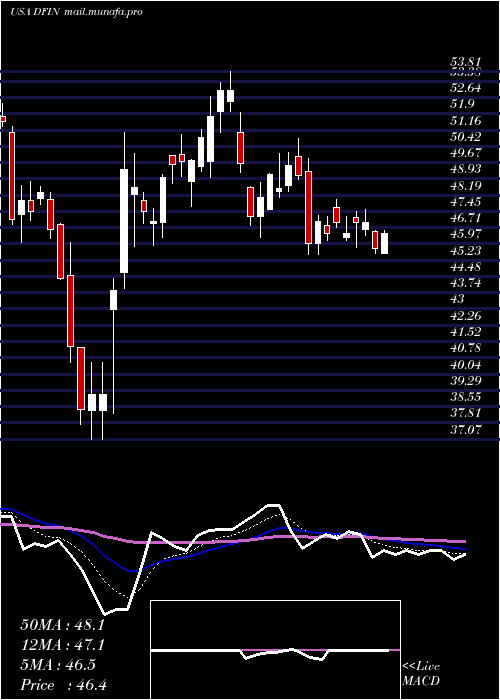Select the 50.42 price level label
Image resolution: width=500 pixels, height=700 pixels.
click(x=466, y=137)
